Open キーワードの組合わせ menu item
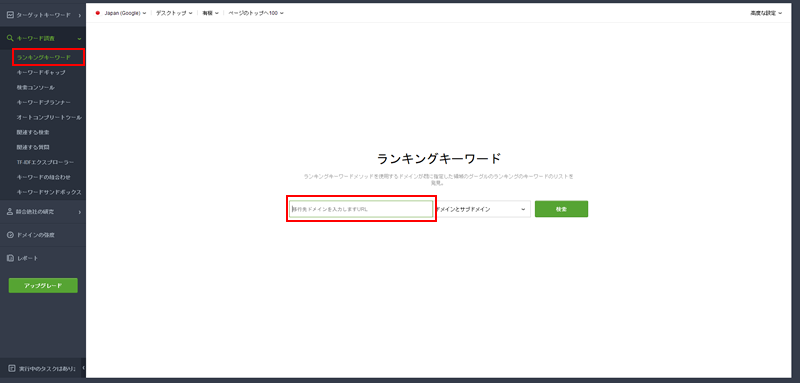The width and height of the screenshot is (800, 383). (43, 177)
